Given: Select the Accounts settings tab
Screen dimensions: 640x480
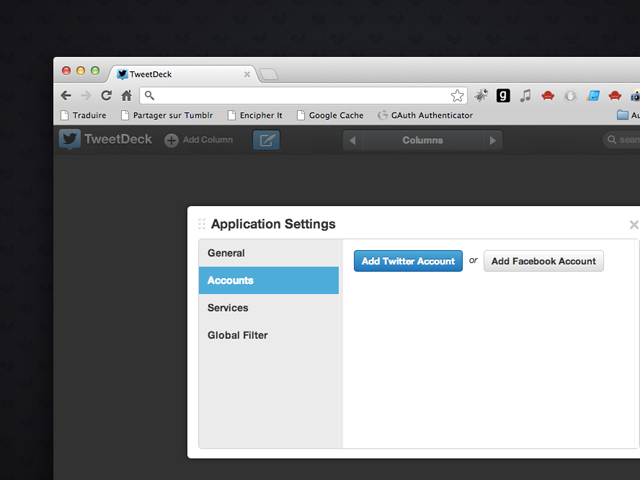Looking at the screenshot, I should [269, 280].
